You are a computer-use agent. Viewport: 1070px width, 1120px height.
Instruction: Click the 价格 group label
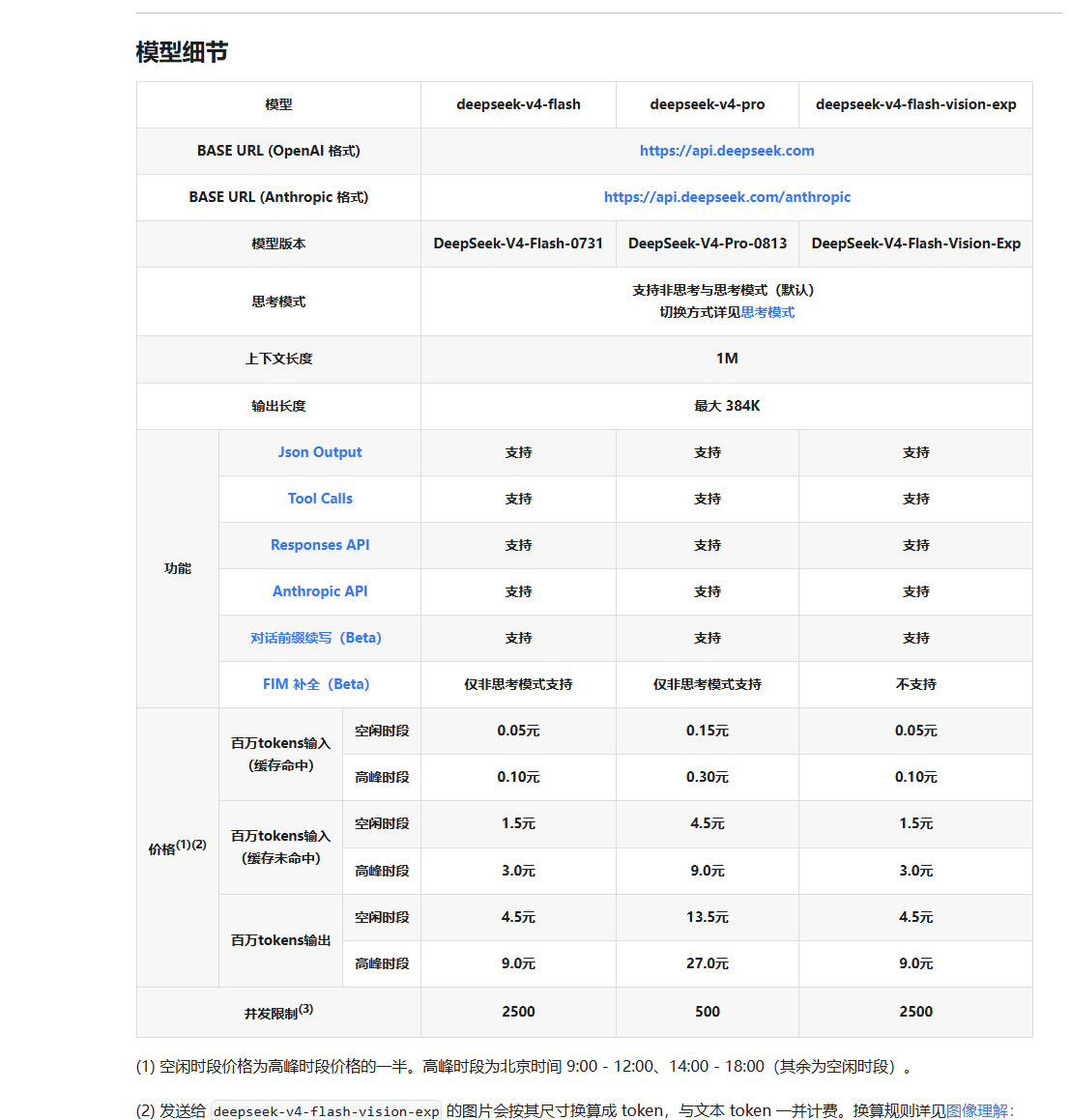pos(177,847)
